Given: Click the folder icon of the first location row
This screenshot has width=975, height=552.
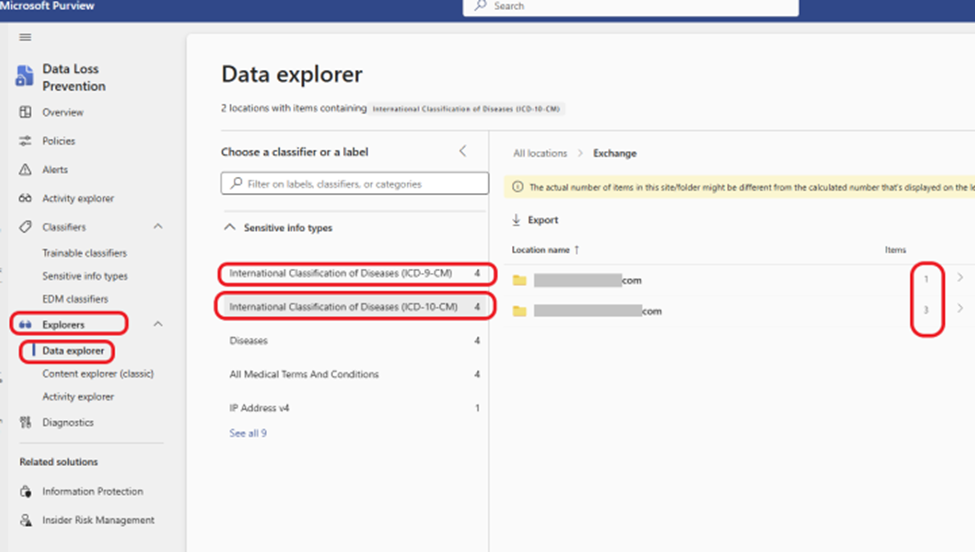Looking at the screenshot, I should [519, 280].
